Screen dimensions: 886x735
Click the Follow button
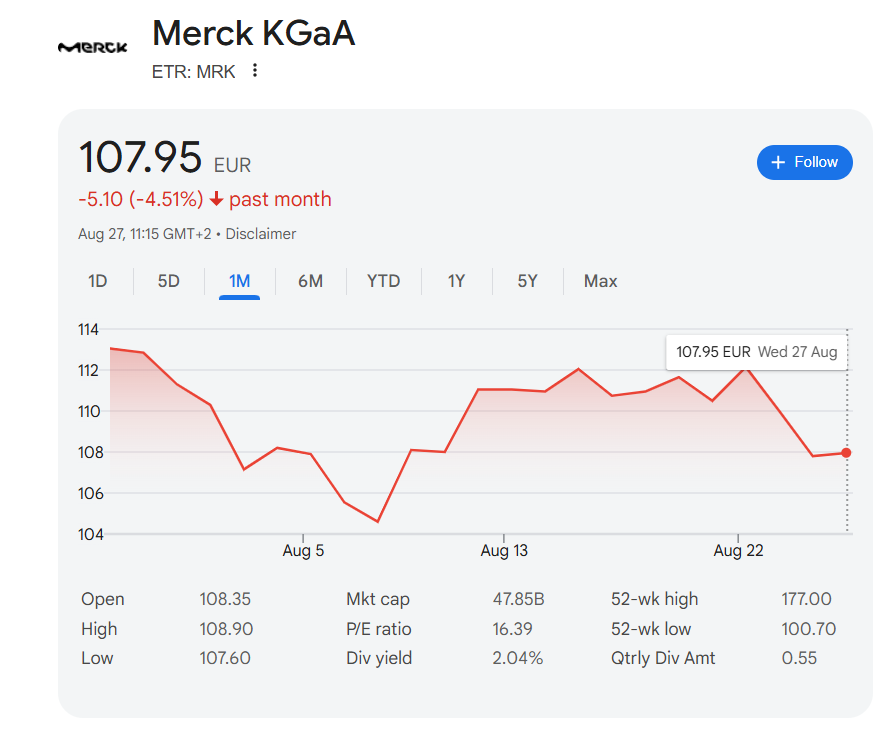tap(805, 163)
